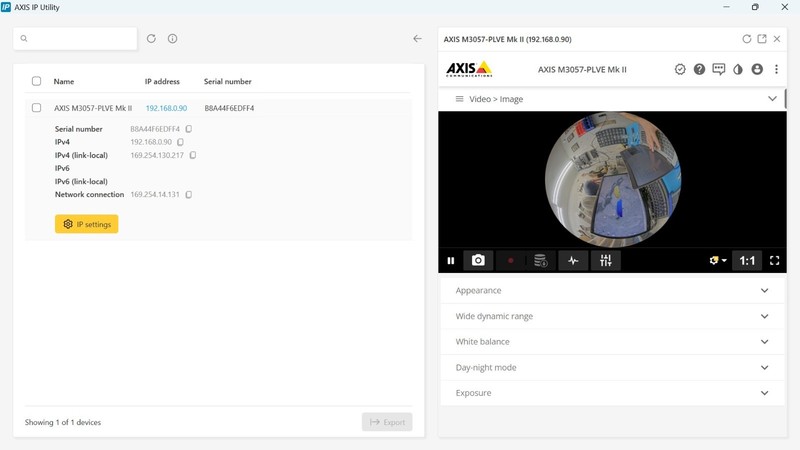Click the camera panel scrollbar
800x450 pixels.
[x=785, y=98]
